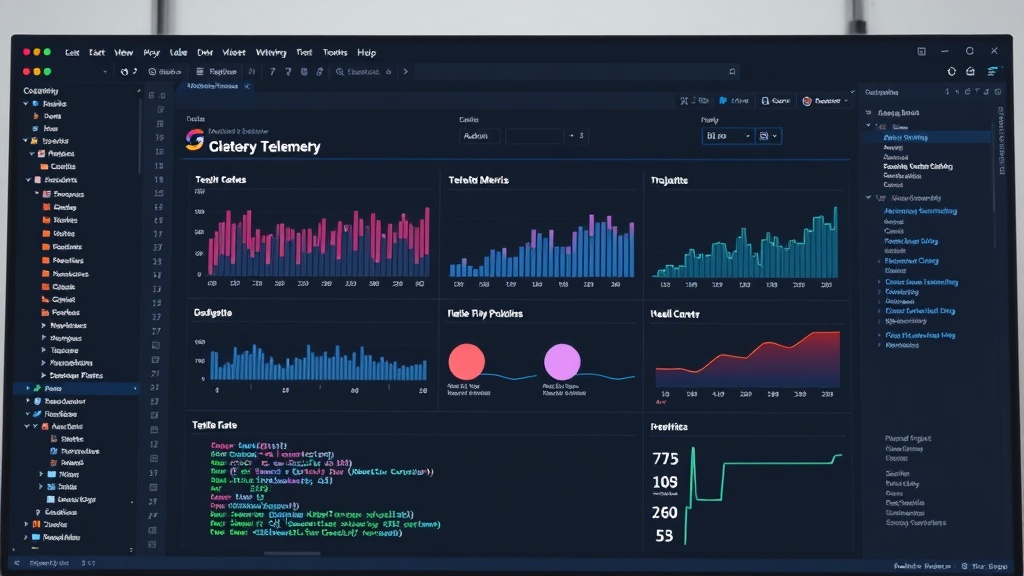The width and height of the screenshot is (1024, 576).
Task: Click the blue book icon above the dashboard
Action: tap(723, 101)
